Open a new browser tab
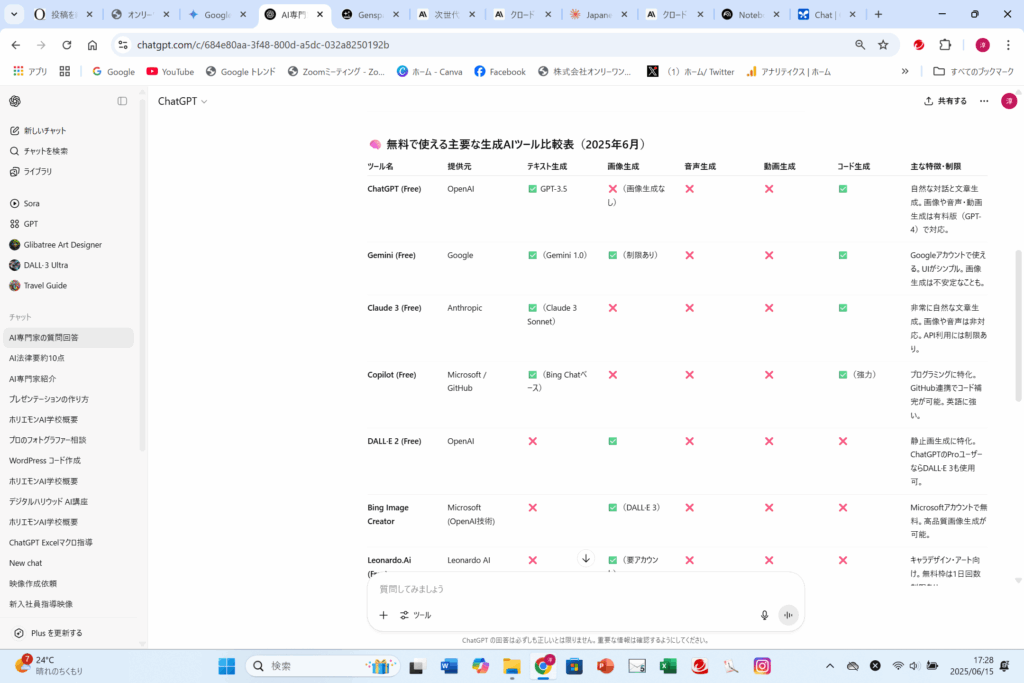This screenshot has height=683, width=1024. (x=878, y=14)
